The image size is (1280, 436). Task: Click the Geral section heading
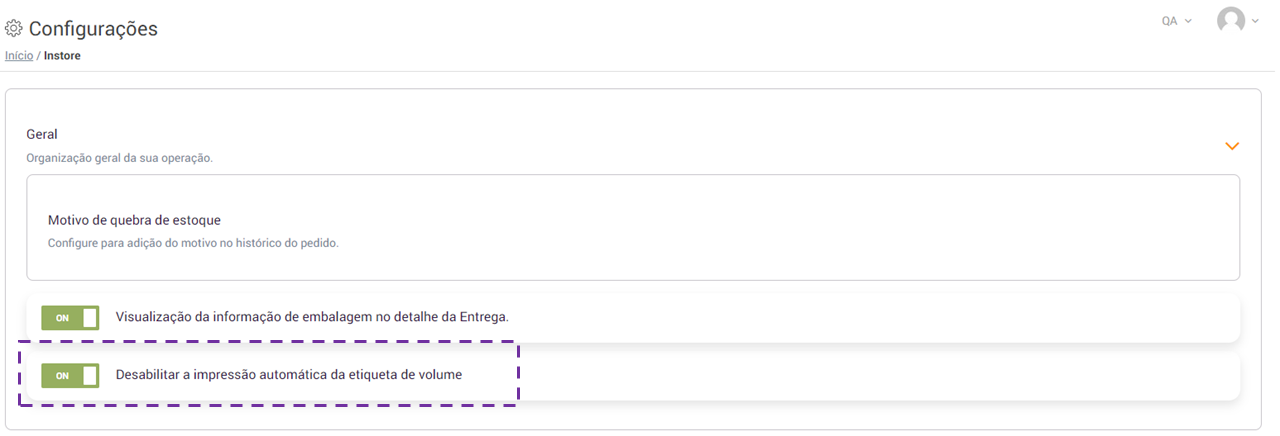[x=42, y=134]
